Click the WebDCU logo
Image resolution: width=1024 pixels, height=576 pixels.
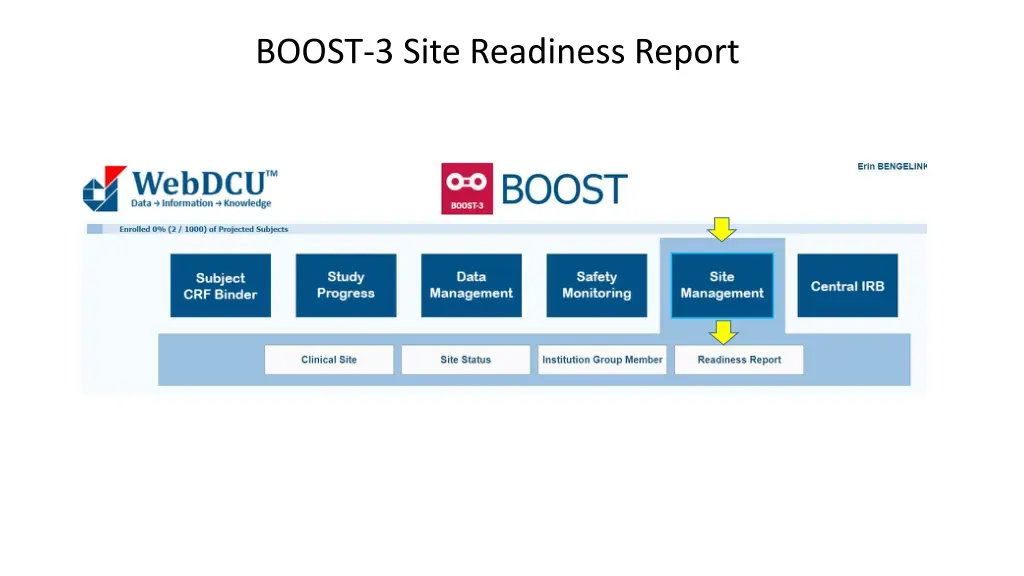(x=180, y=189)
